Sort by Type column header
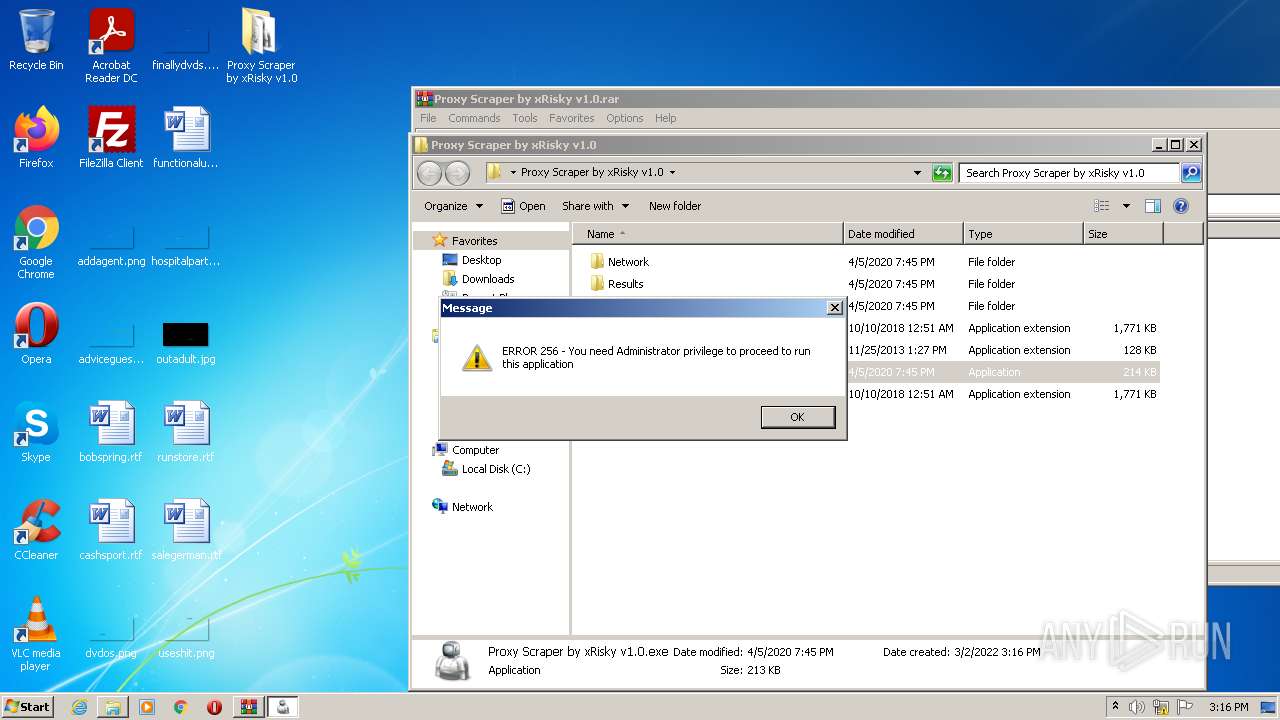This screenshot has height=720, width=1280. tap(1023, 234)
